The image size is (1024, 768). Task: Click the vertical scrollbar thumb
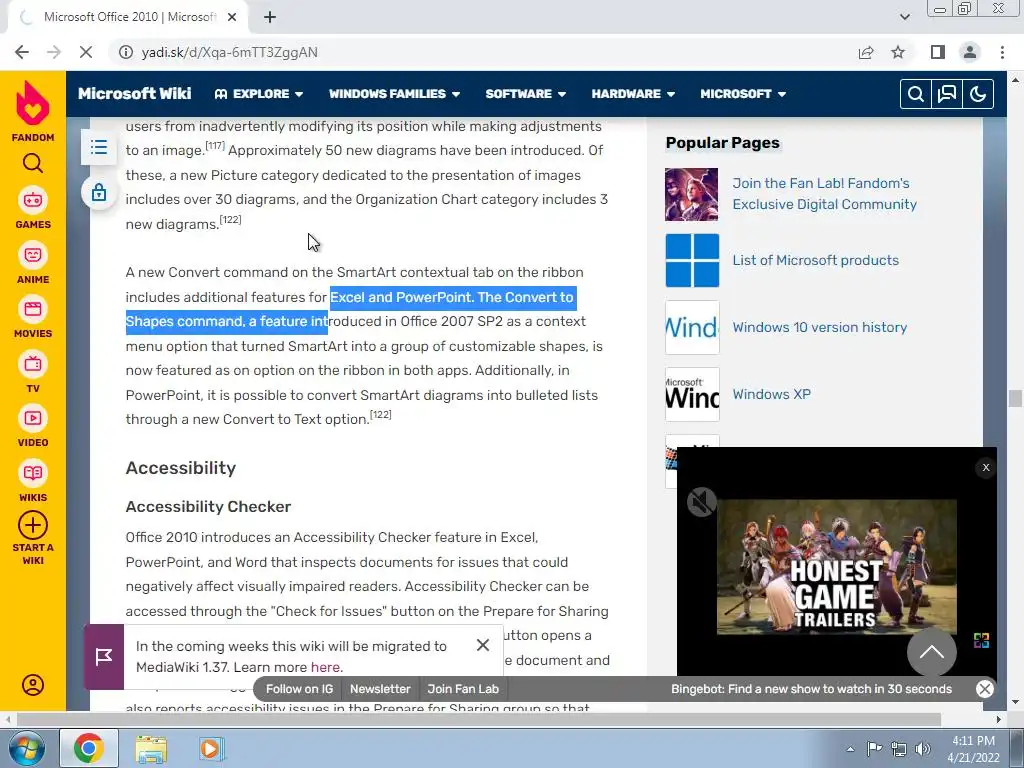(1015, 398)
